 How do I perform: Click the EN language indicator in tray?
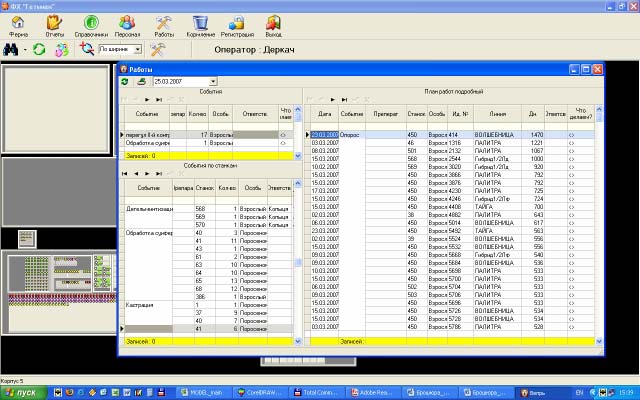pyautogui.click(x=579, y=393)
